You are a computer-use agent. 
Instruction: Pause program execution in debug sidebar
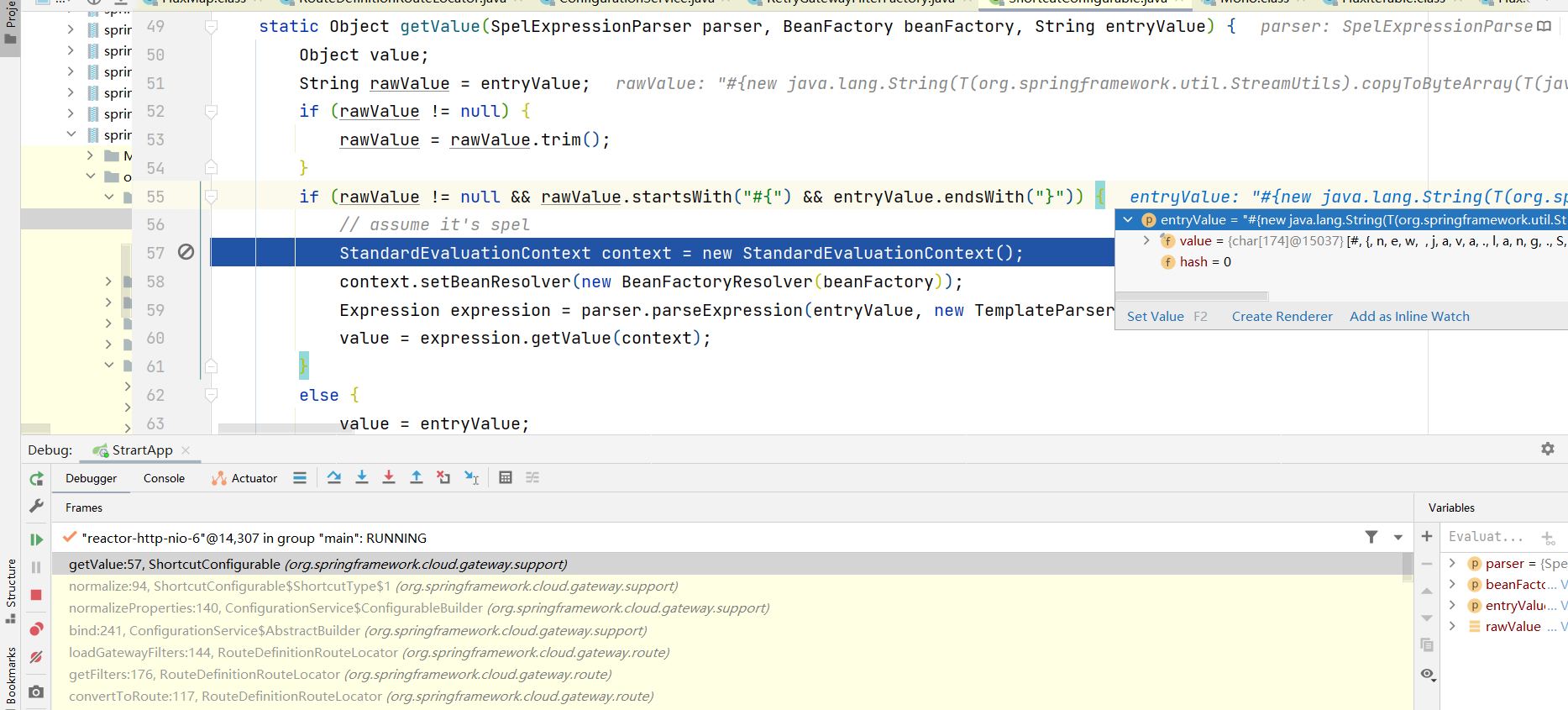36,567
